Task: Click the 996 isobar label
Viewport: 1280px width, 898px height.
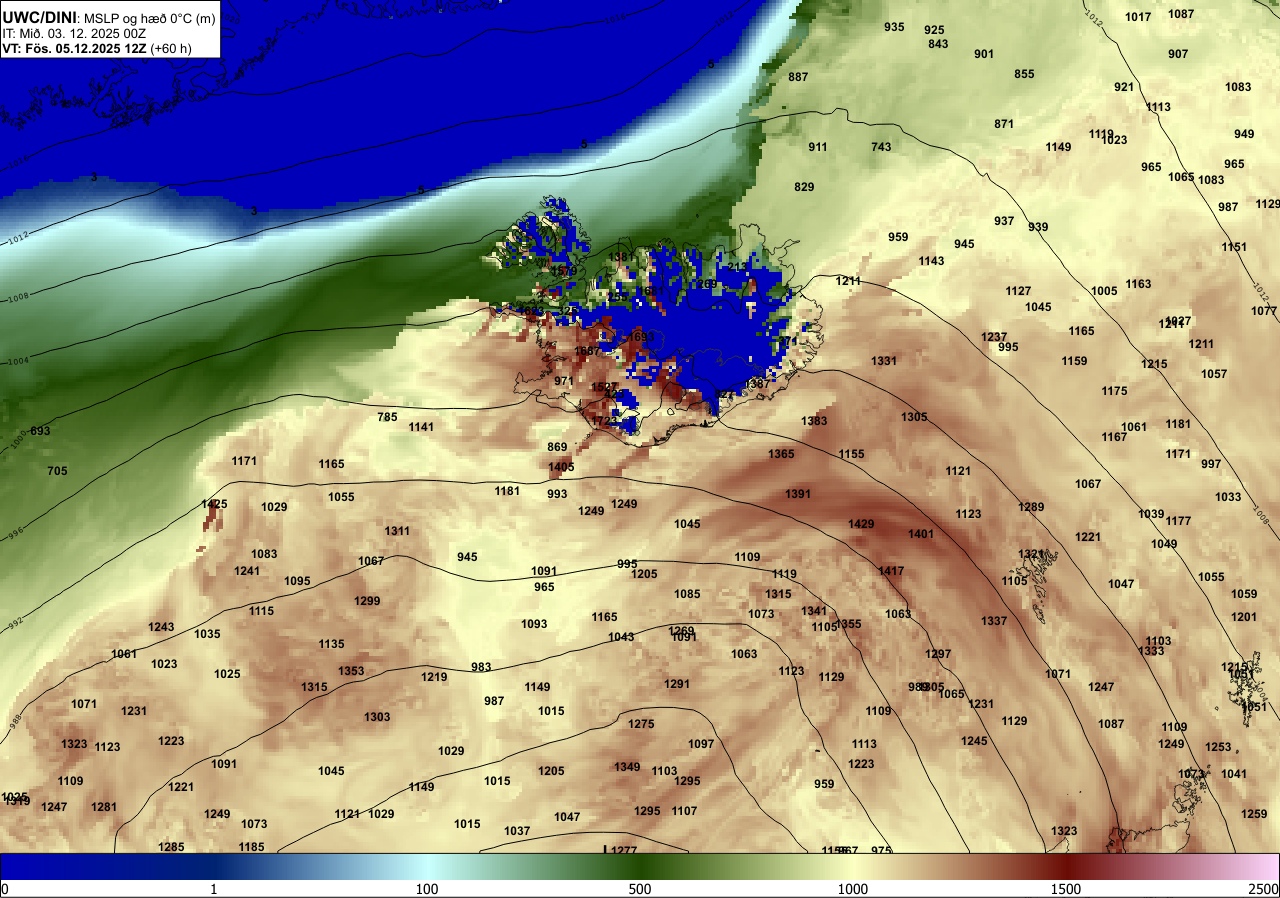Action: (x=18, y=535)
